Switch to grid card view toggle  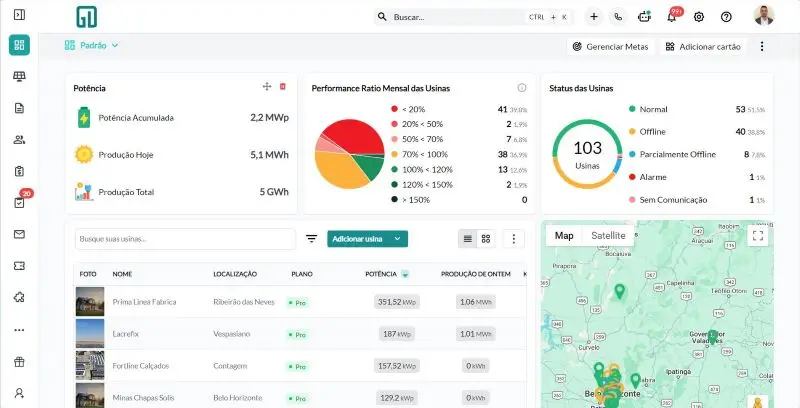[486, 239]
